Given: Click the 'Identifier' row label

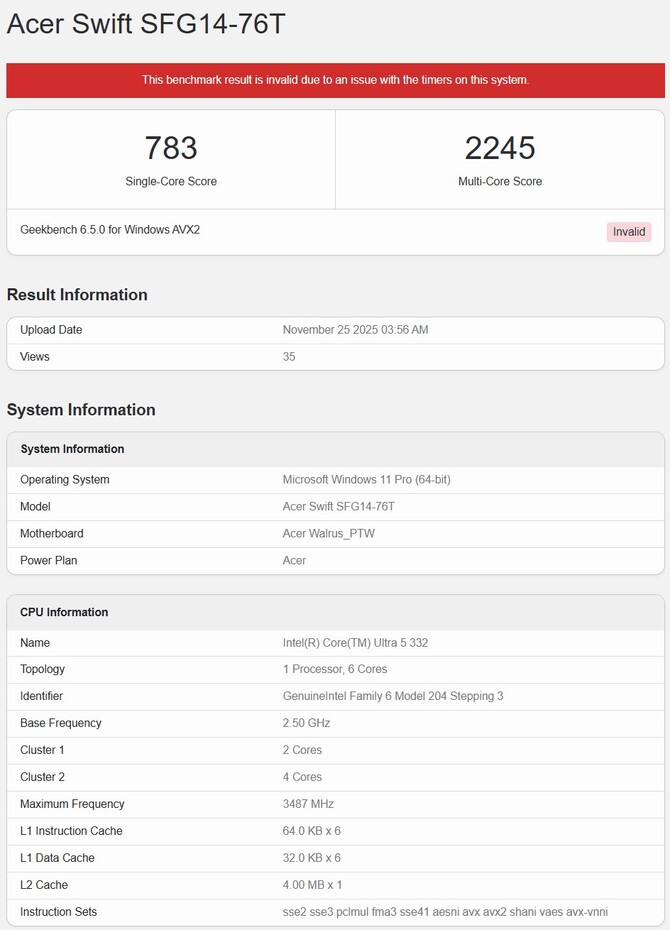Looking at the screenshot, I should click(42, 696).
